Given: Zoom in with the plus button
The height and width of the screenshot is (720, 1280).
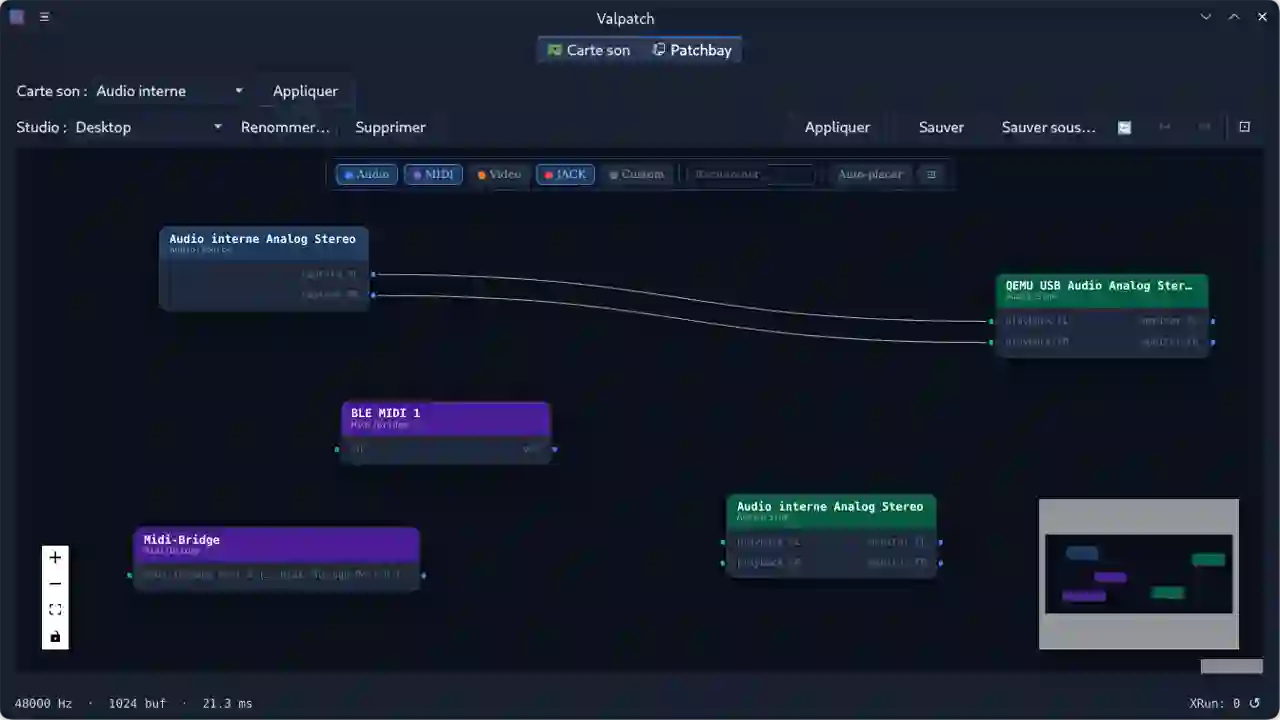Looking at the screenshot, I should [x=55, y=558].
